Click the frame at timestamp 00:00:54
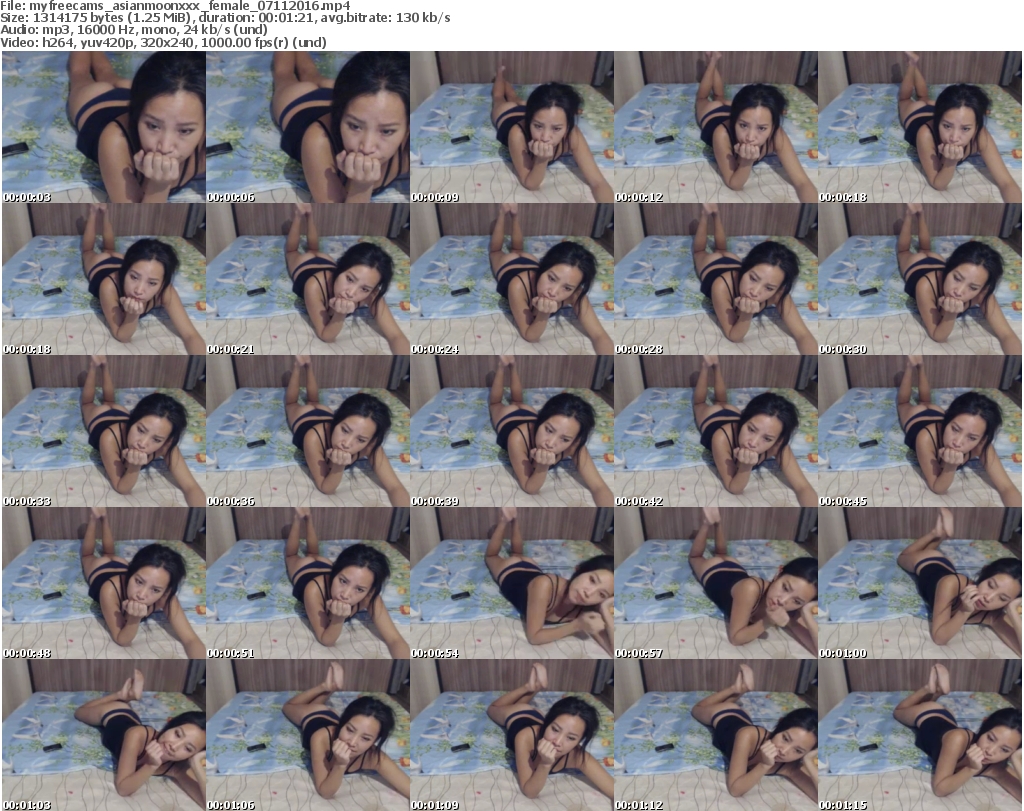1024x811 pixels. coord(511,583)
